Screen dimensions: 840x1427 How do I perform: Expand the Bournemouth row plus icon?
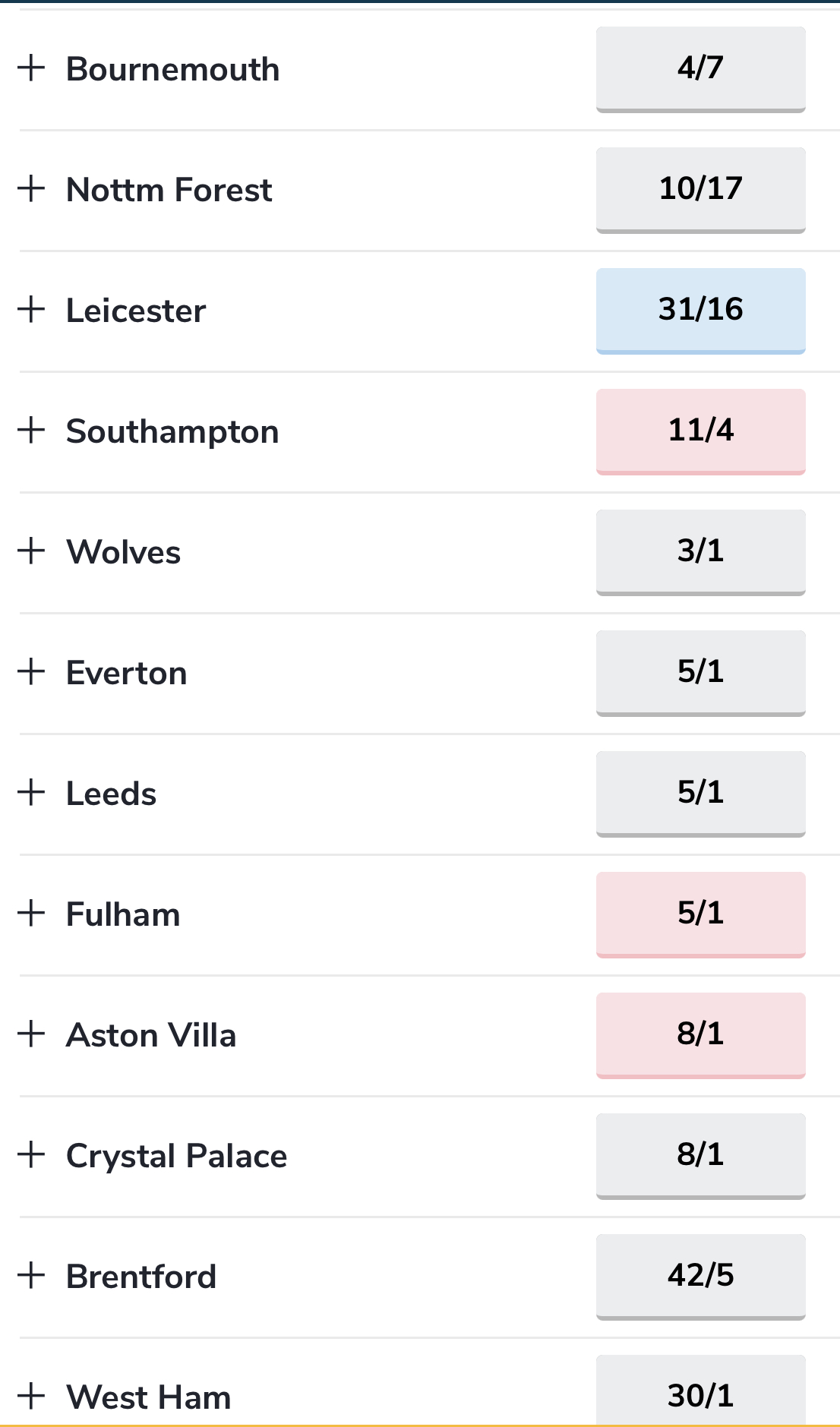click(31, 68)
